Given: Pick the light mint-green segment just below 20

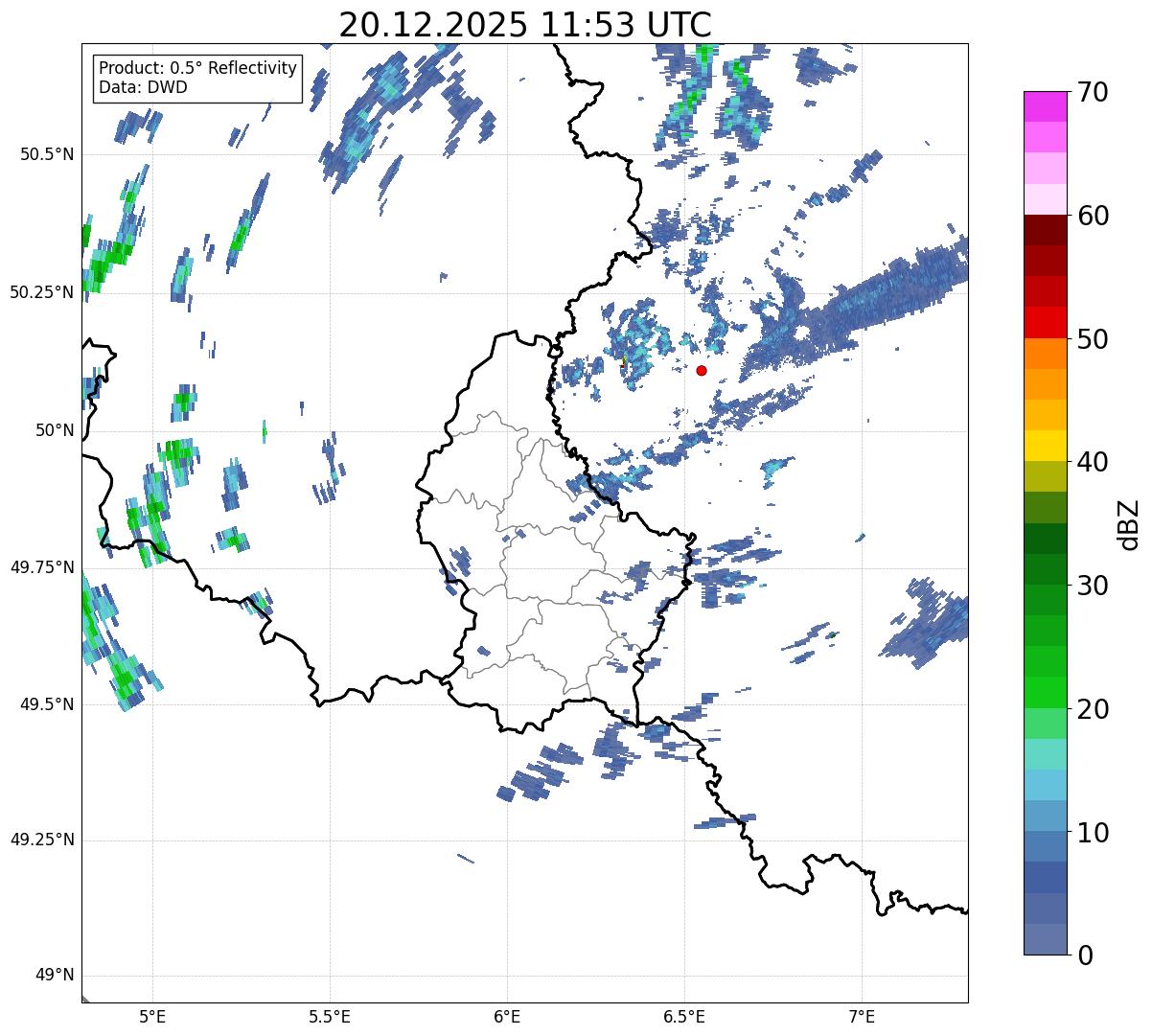Looking at the screenshot, I should point(1045,724).
